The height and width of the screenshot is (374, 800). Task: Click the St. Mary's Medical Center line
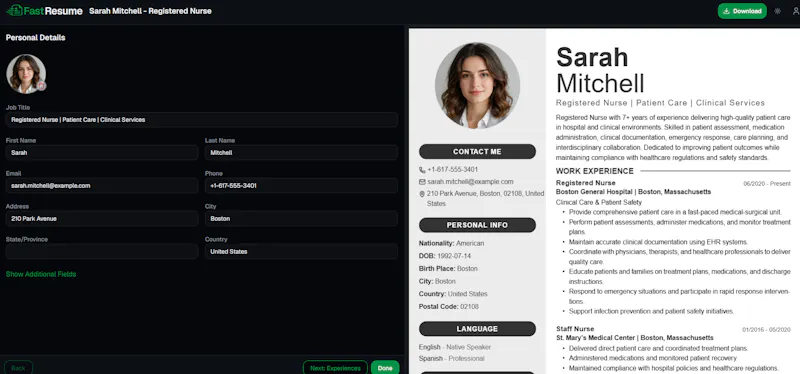pos(635,338)
